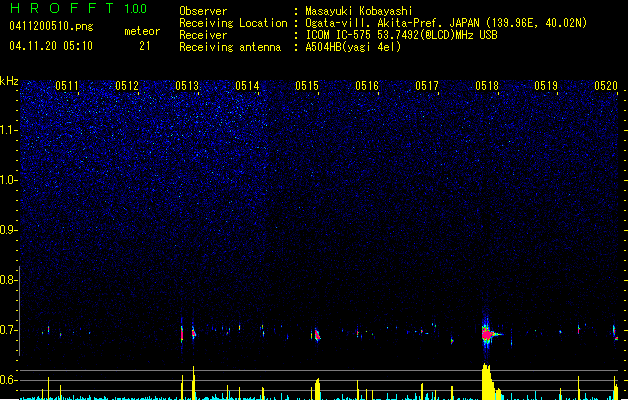The height and width of the screenshot is (400, 629).
Task: Click the 0515 time marker
Action: click(307, 86)
